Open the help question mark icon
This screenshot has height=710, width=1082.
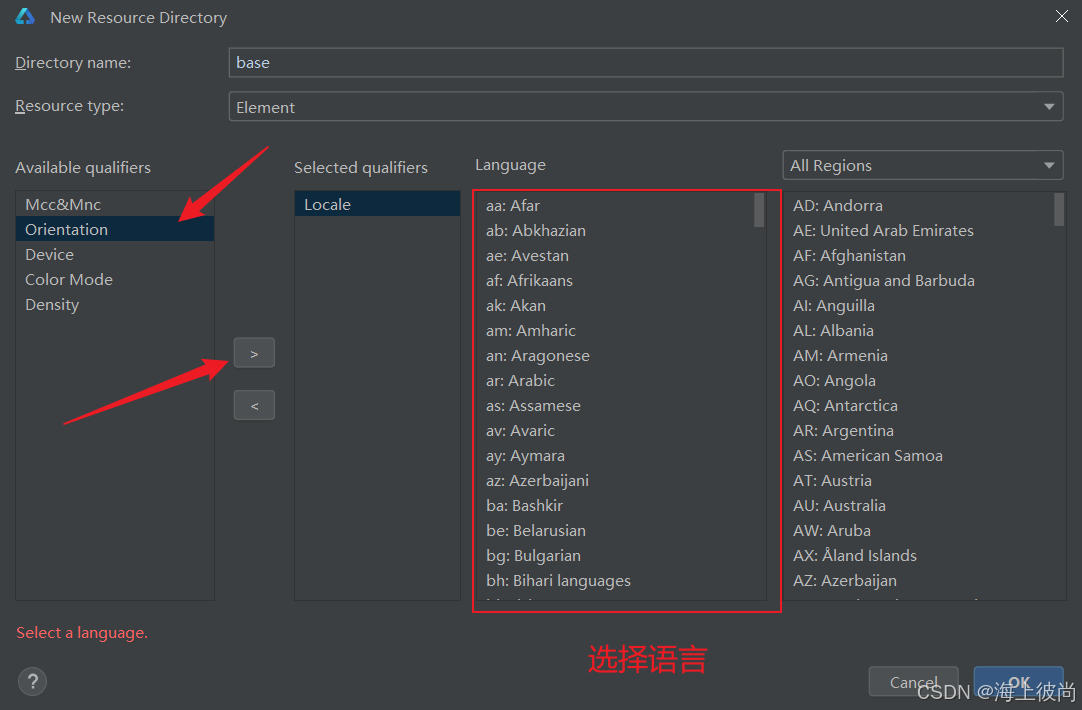[32, 682]
